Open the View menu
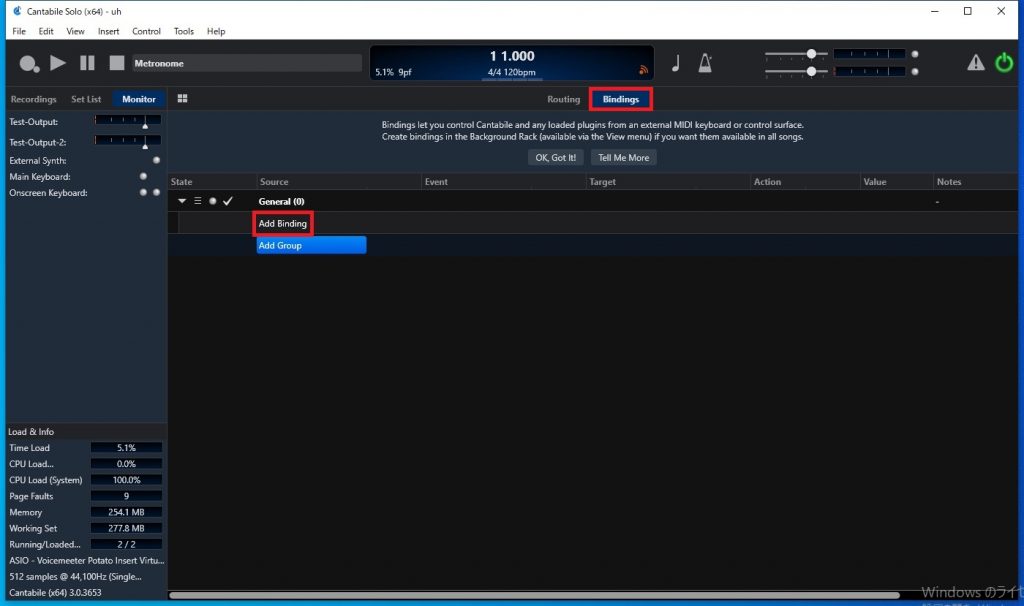1024x606 pixels. click(75, 31)
